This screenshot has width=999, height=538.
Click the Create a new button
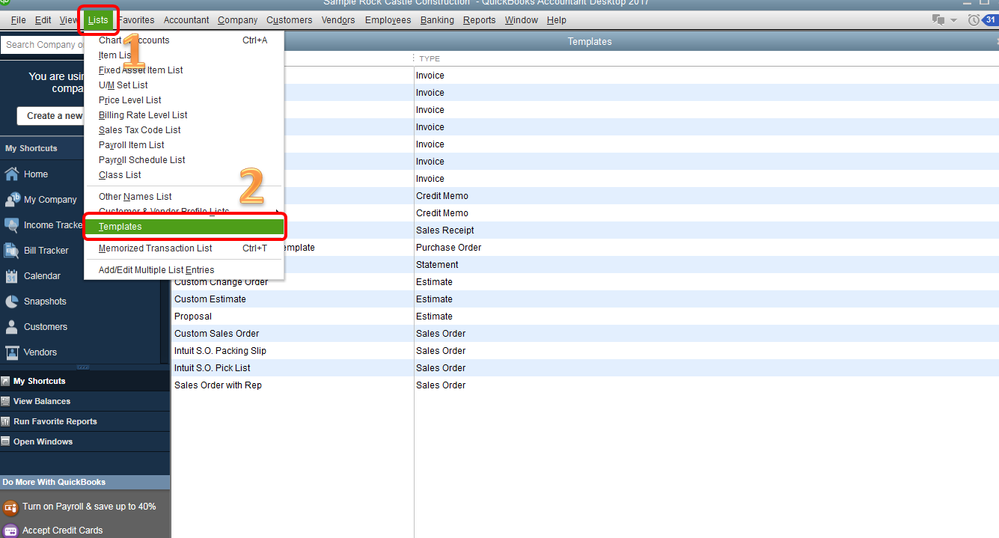(51, 115)
